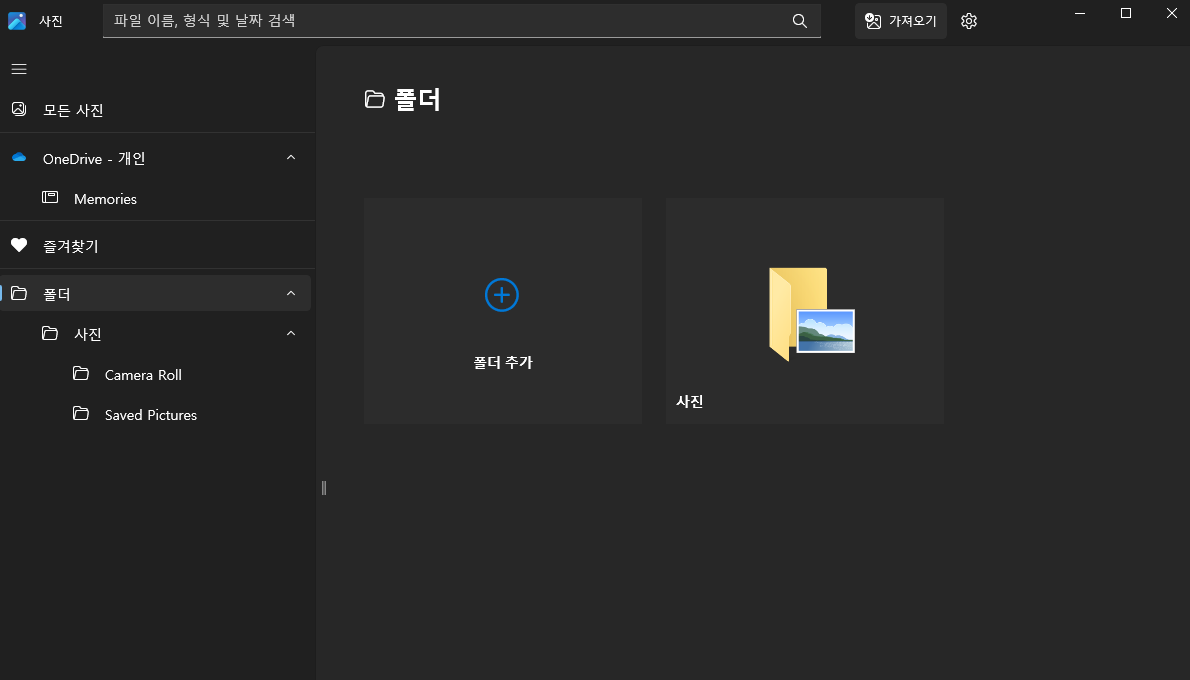This screenshot has width=1190, height=680.
Task: Open the Saved Pictures folder
Action: point(157,415)
